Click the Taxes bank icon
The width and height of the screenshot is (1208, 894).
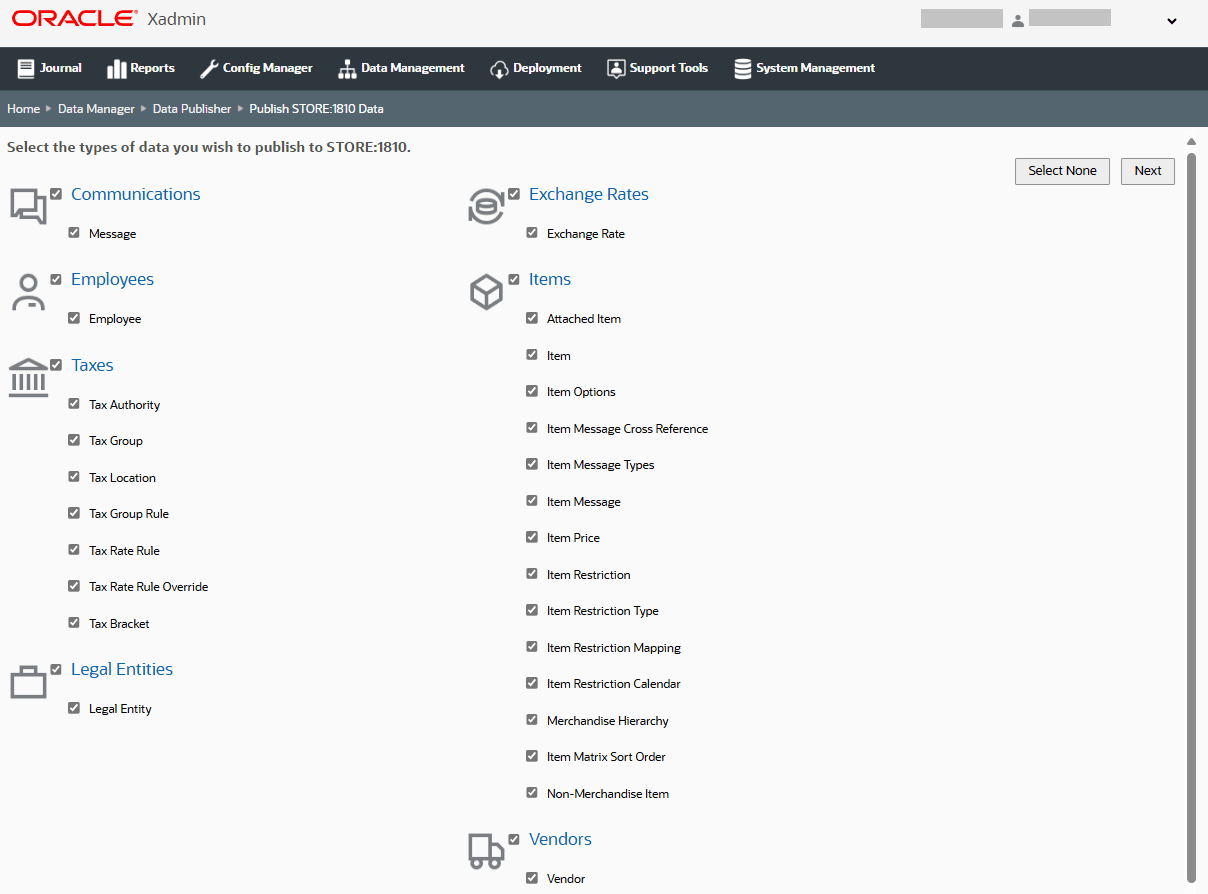tap(28, 377)
